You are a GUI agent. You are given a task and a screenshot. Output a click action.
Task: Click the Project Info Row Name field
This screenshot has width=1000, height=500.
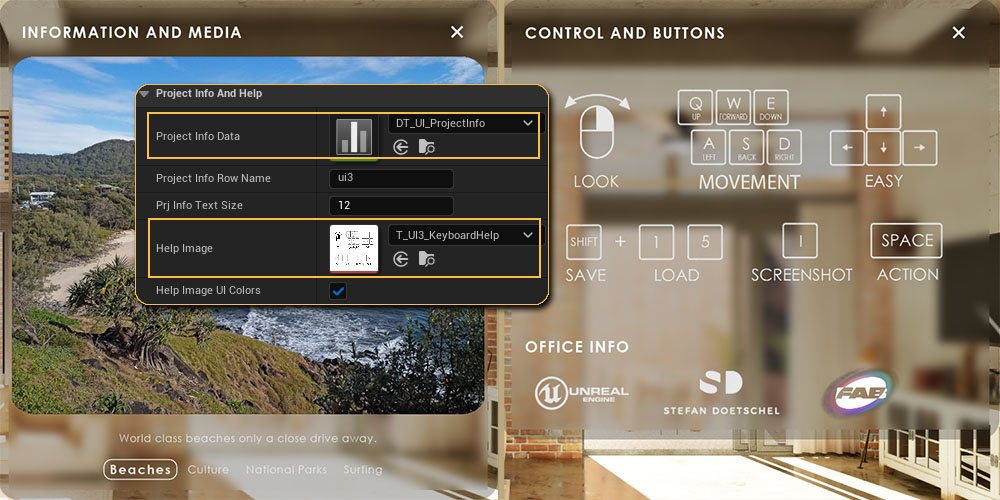tap(391, 179)
